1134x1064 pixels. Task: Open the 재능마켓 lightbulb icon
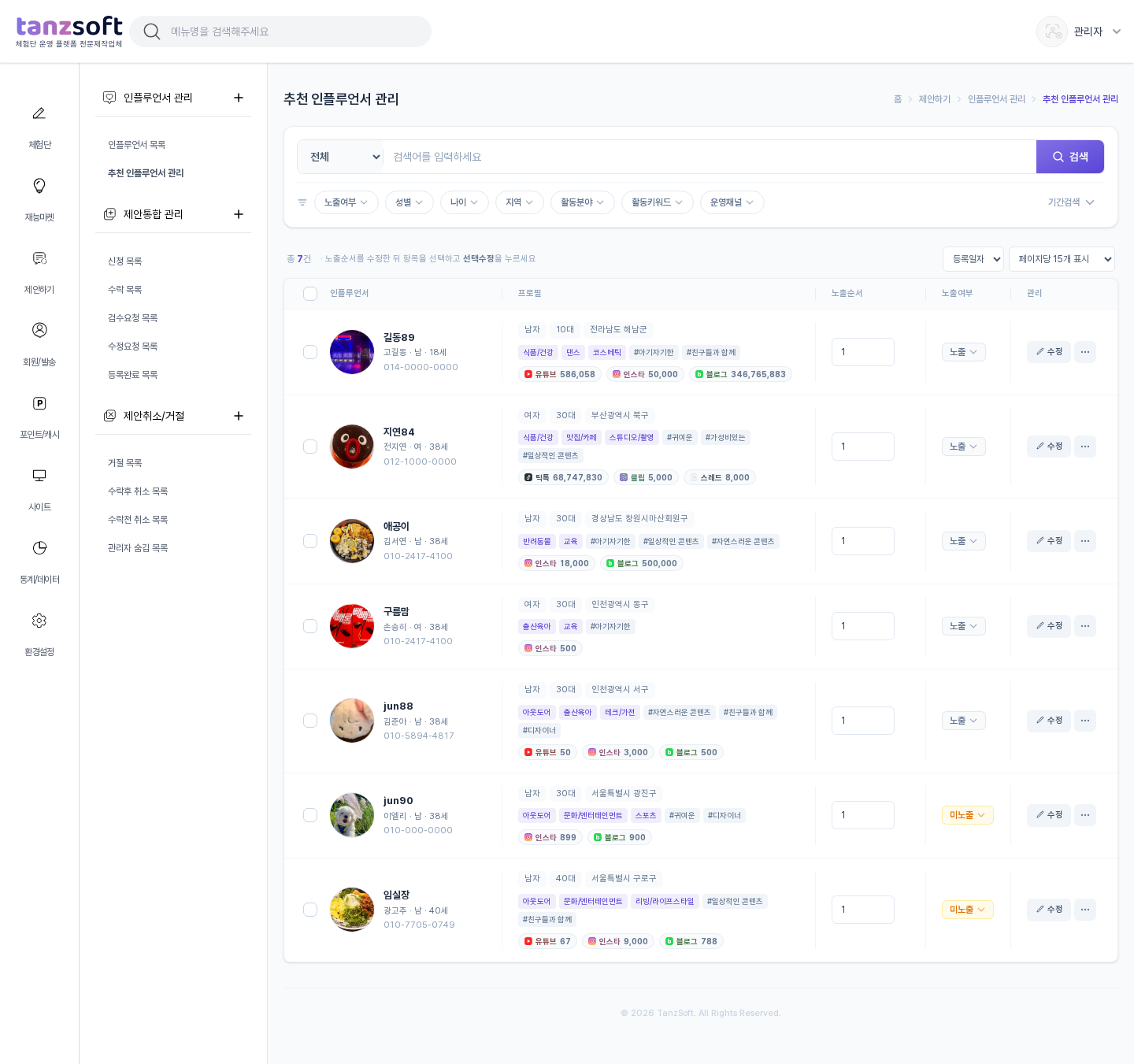coord(39,186)
